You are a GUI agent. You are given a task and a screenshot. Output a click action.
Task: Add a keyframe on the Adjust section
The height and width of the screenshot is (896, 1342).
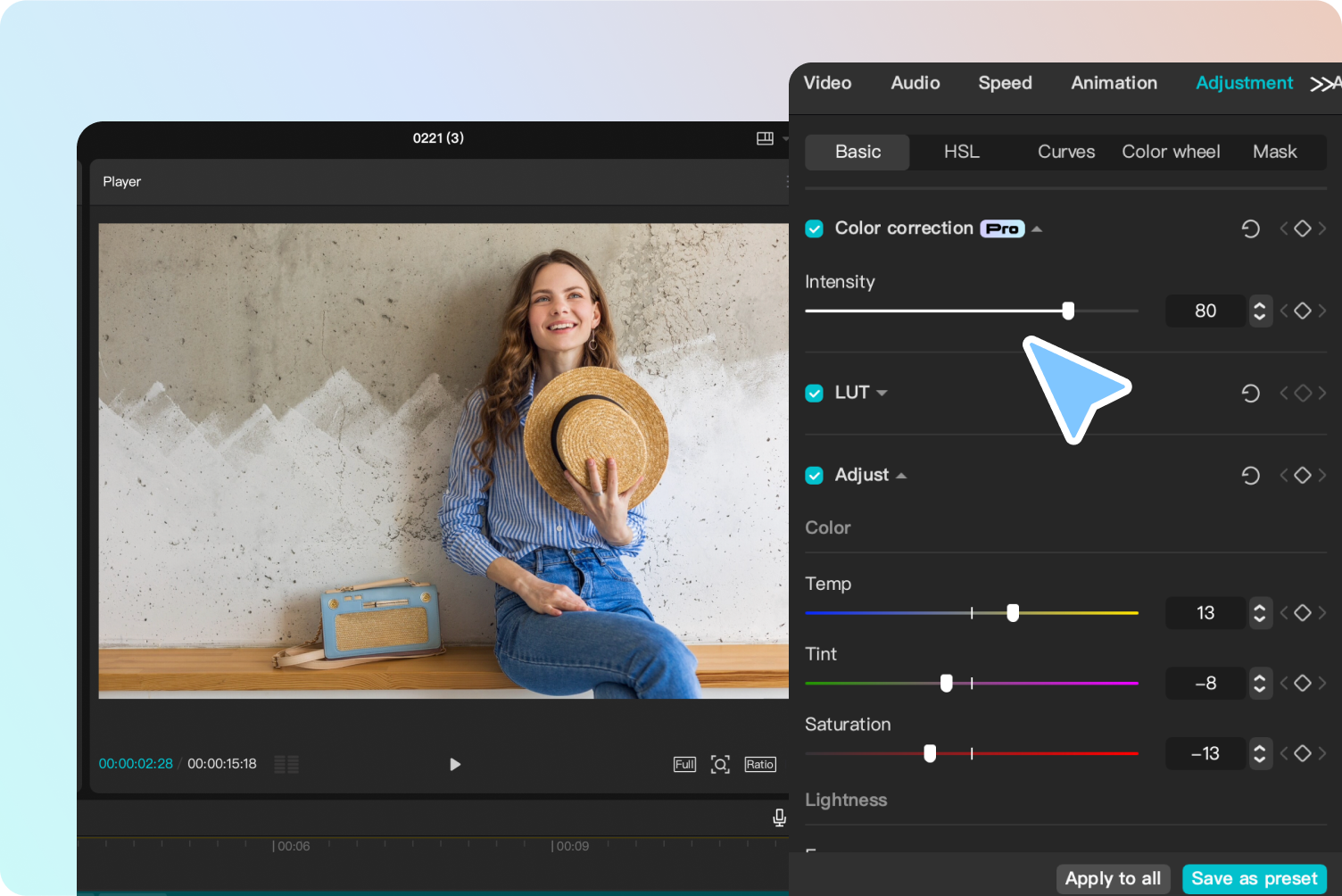click(1302, 475)
